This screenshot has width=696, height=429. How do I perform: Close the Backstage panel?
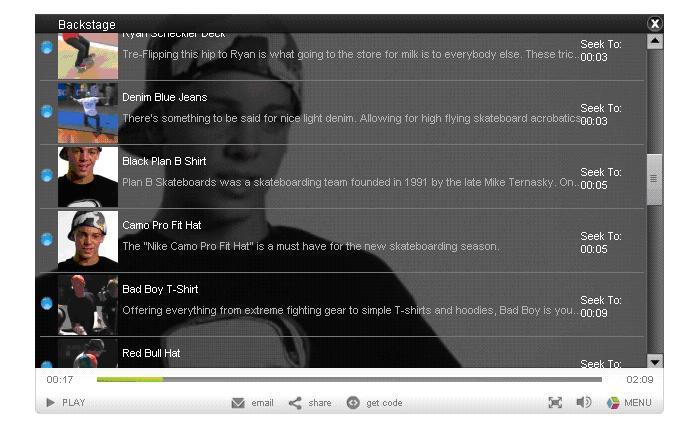click(654, 24)
